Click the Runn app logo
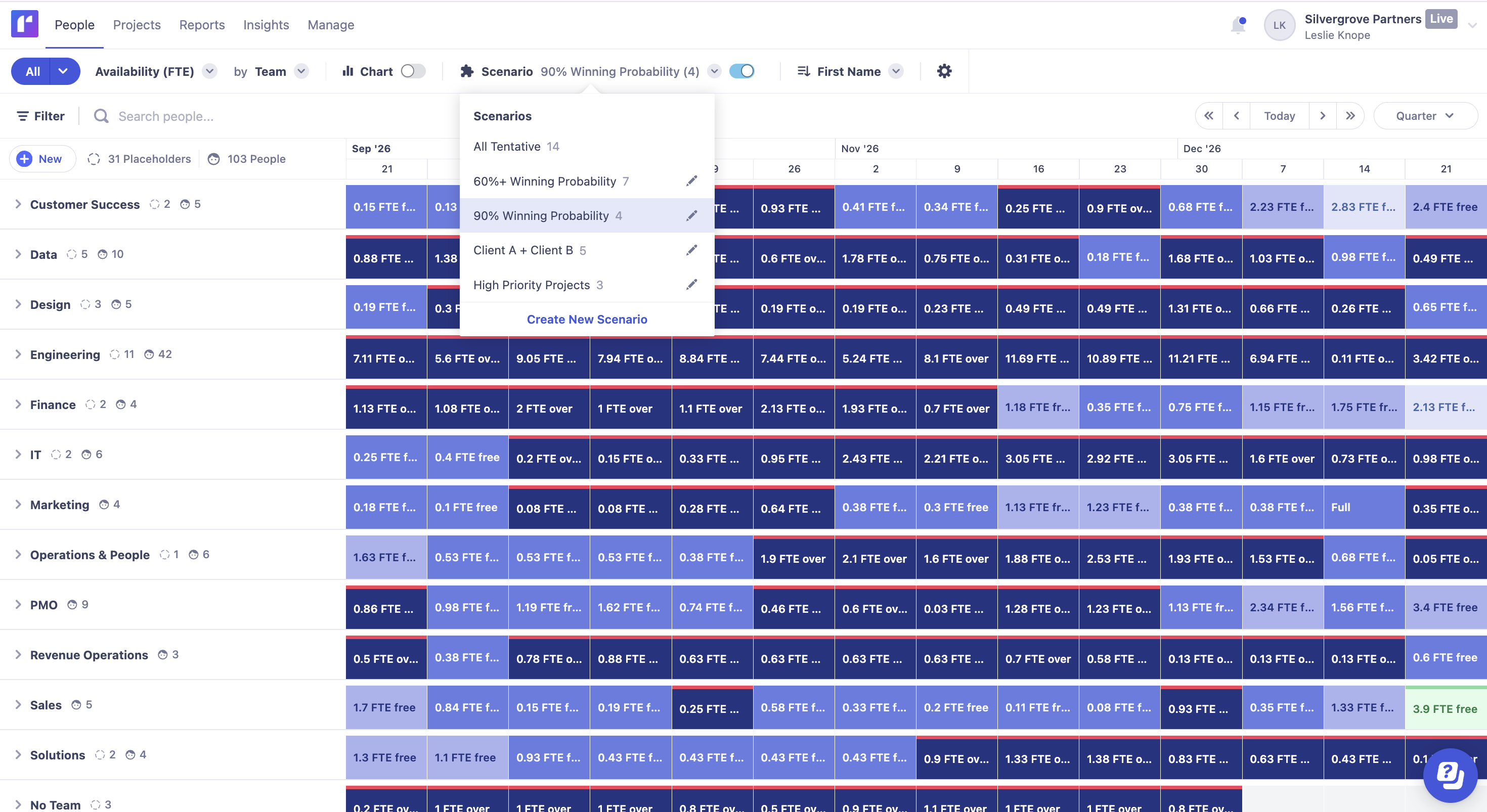 [24, 24]
